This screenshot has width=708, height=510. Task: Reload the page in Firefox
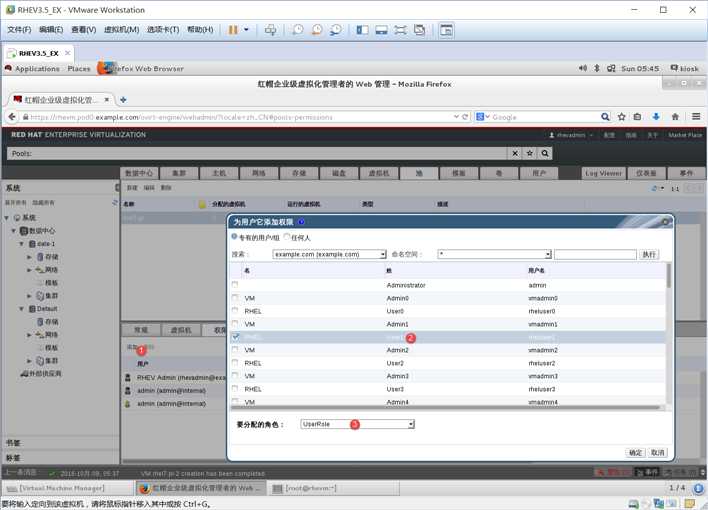click(x=465, y=117)
